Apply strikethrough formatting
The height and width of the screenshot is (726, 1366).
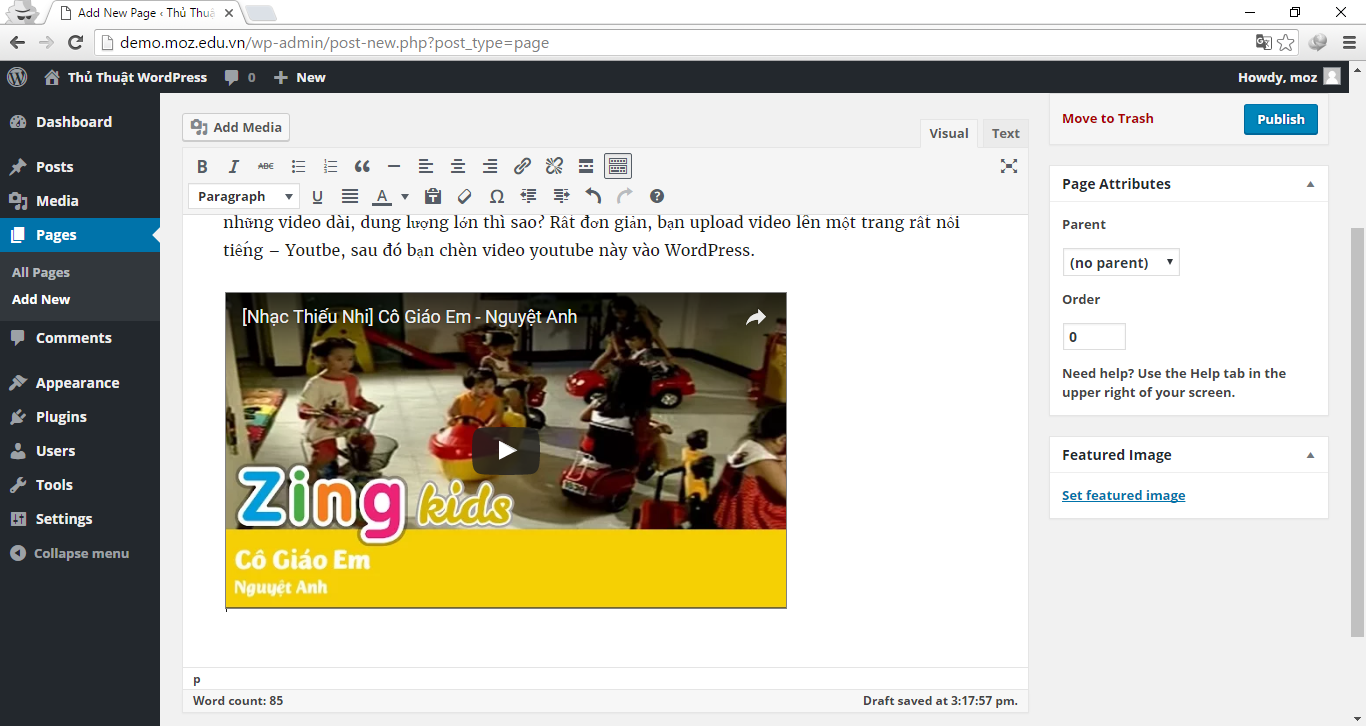coord(266,166)
